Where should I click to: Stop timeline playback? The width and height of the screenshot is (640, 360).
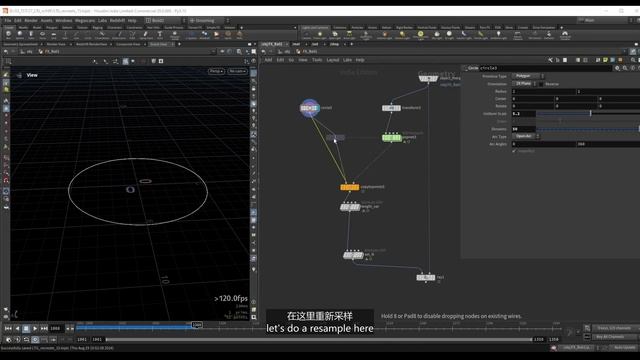(x=26, y=328)
